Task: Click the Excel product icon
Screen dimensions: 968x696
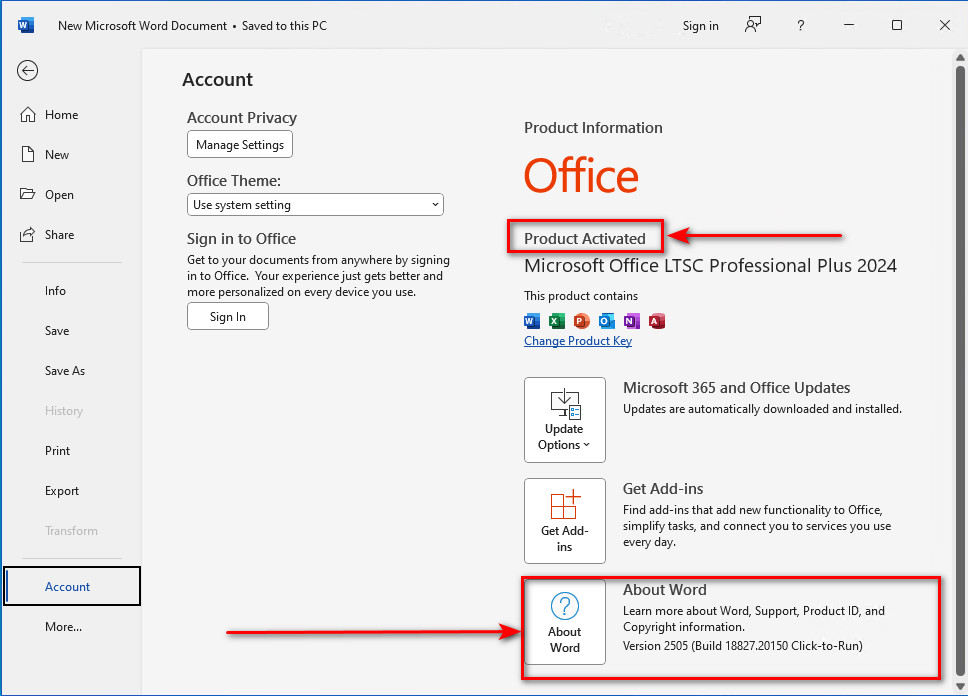Action: point(557,321)
